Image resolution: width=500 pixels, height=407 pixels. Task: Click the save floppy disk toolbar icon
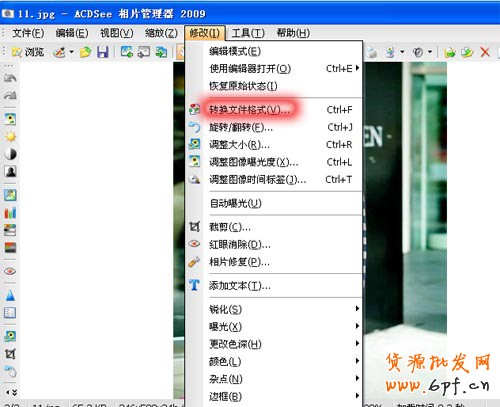(x=103, y=52)
